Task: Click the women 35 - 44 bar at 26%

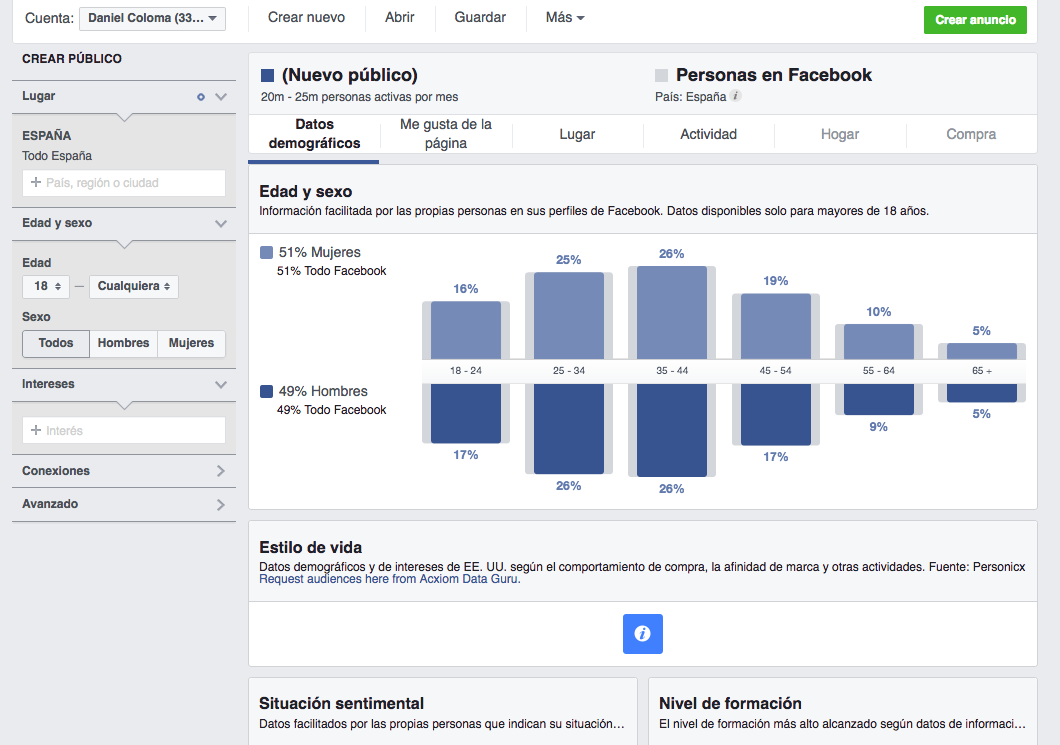Action: tap(671, 312)
